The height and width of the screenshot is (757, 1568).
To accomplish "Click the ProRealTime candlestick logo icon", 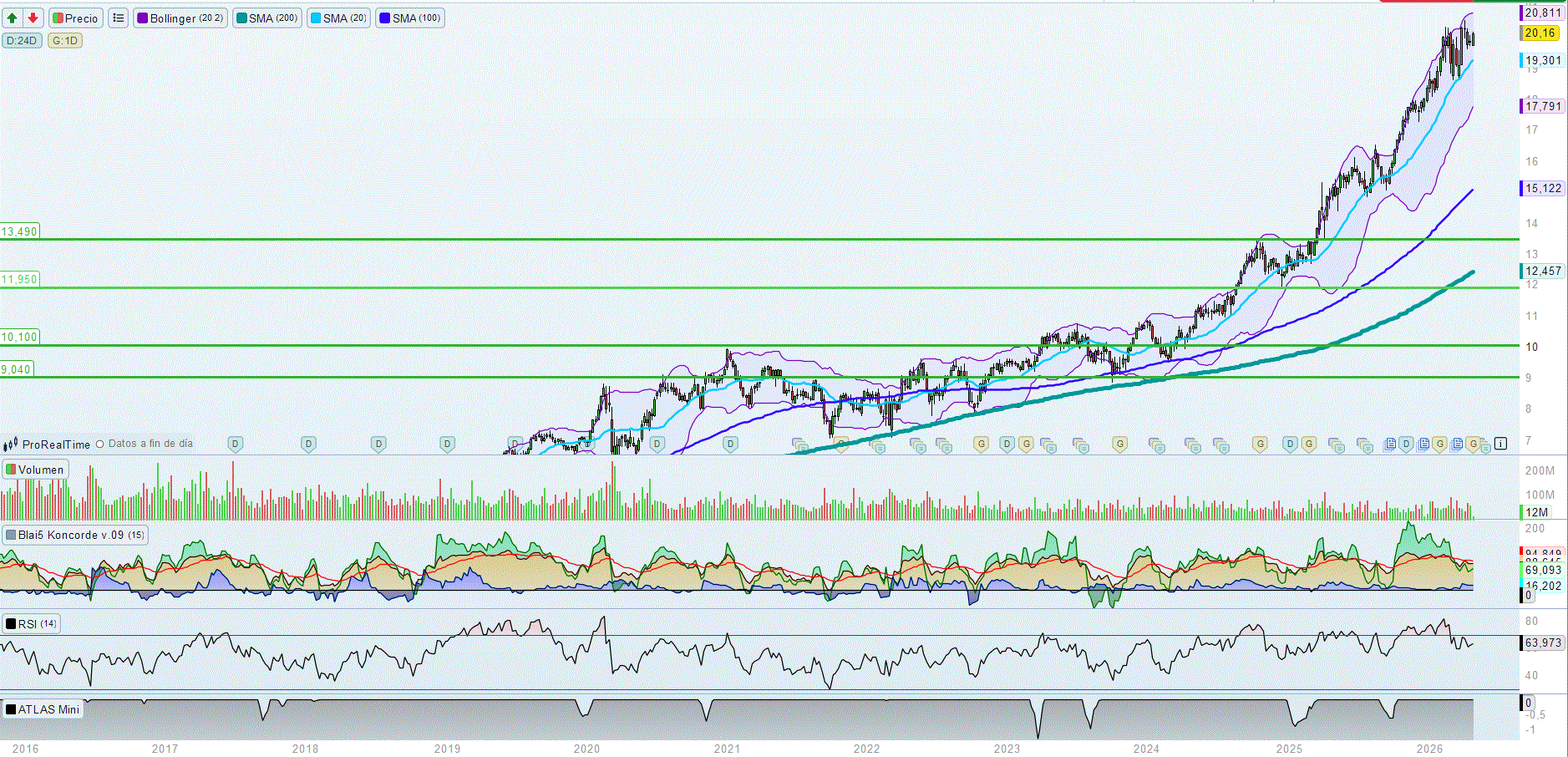I will [x=11, y=445].
